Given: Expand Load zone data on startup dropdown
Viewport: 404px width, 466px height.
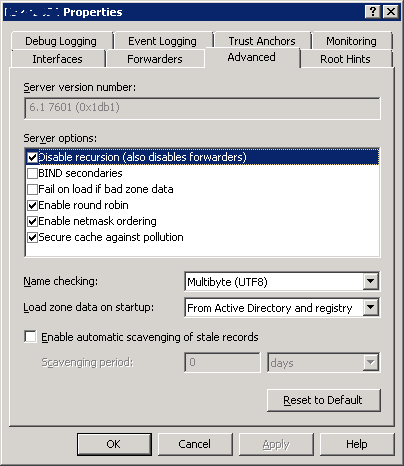Looking at the screenshot, I should [x=371, y=308].
